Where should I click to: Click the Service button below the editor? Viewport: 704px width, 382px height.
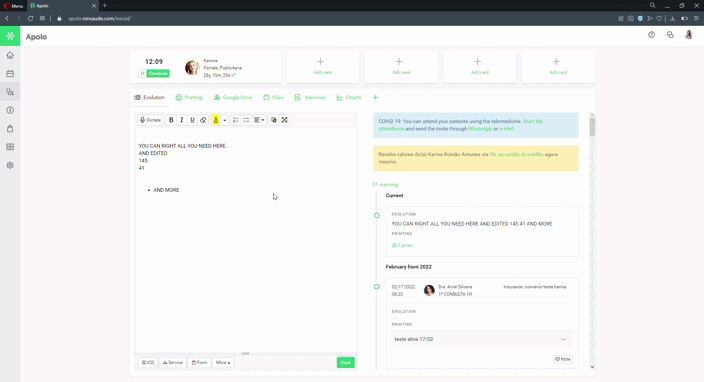pos(173,362)
